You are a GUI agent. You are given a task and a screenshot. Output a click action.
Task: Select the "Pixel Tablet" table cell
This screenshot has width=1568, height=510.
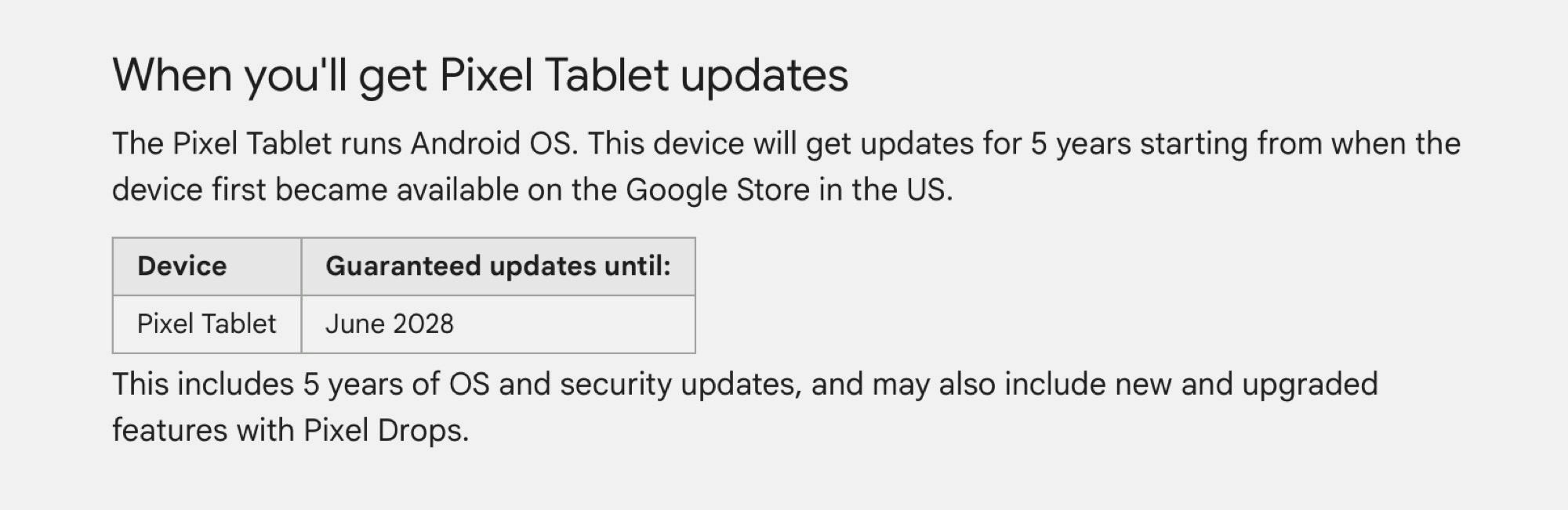(x=206, y=324)
